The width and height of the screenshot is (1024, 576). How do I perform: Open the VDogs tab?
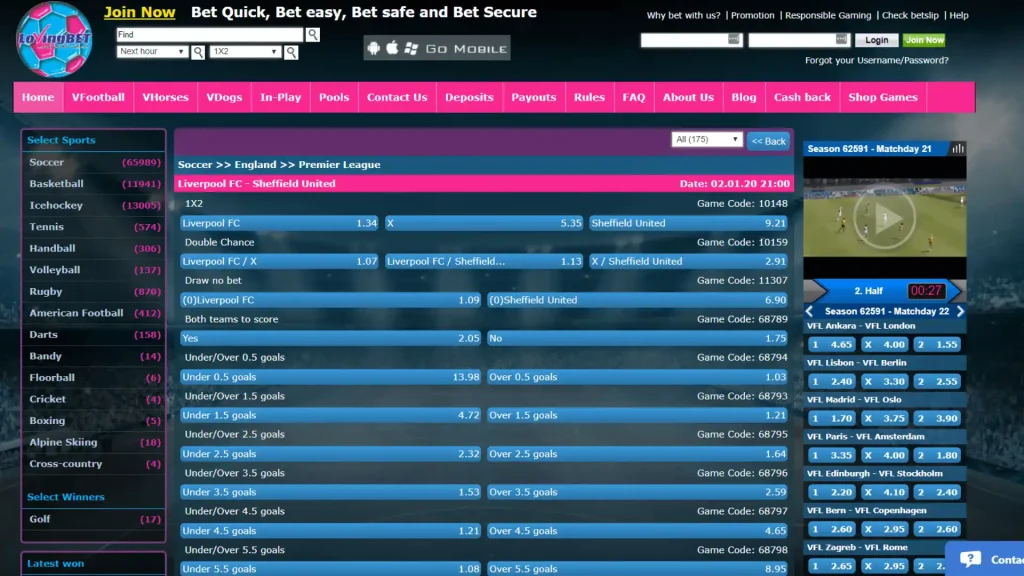pyautogui.click(x=224, y=97)
